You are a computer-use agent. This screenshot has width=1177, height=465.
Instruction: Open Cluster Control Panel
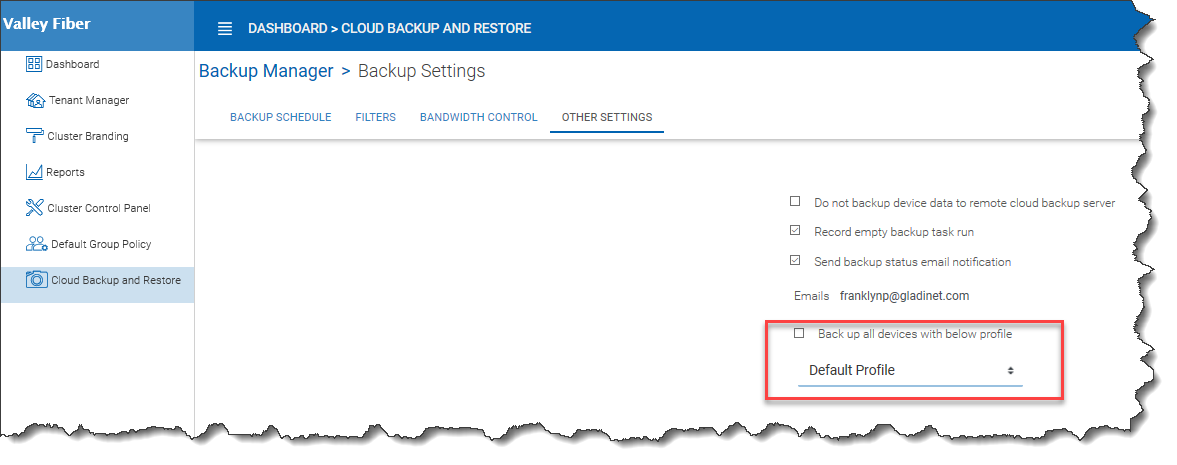click(x=98, y=208)
